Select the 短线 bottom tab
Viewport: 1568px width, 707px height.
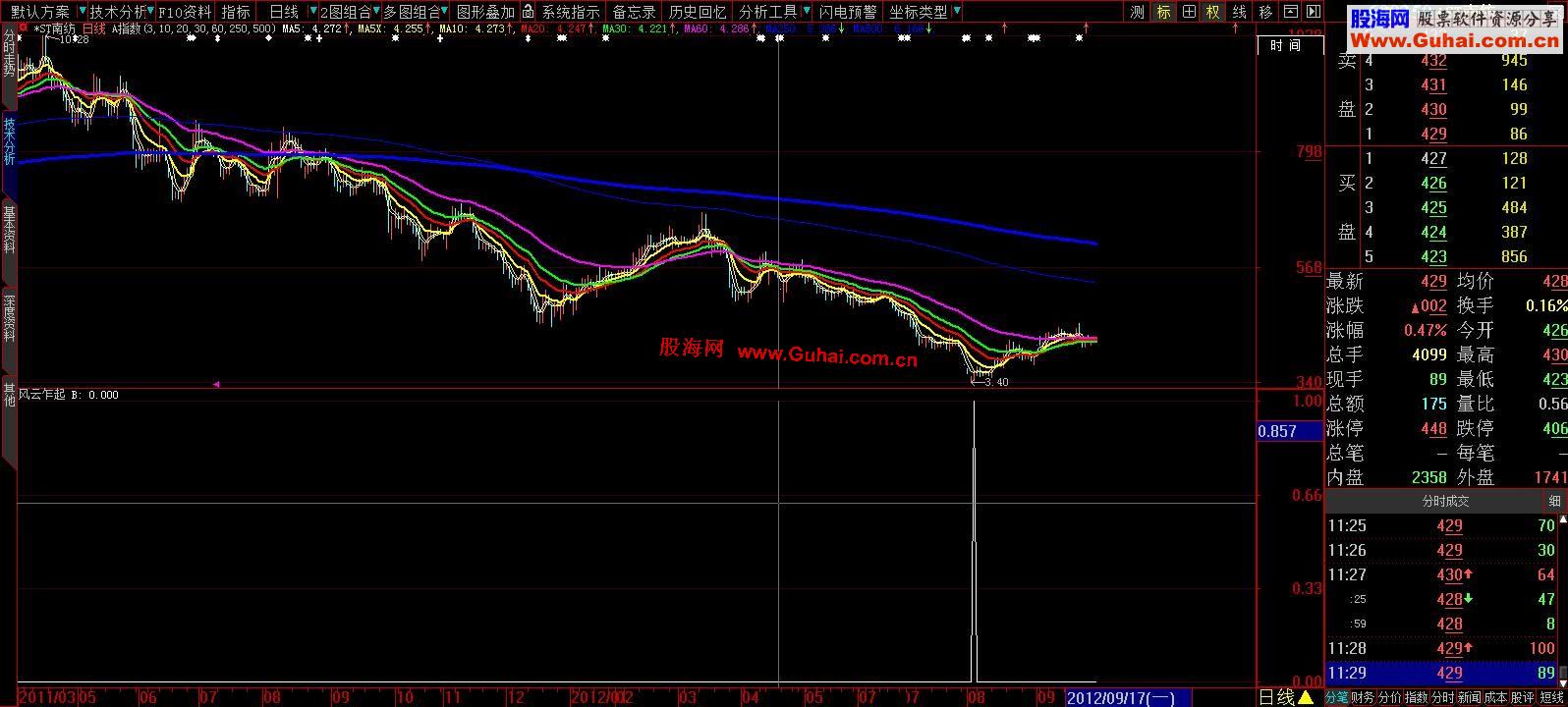tap(1550, 697)
